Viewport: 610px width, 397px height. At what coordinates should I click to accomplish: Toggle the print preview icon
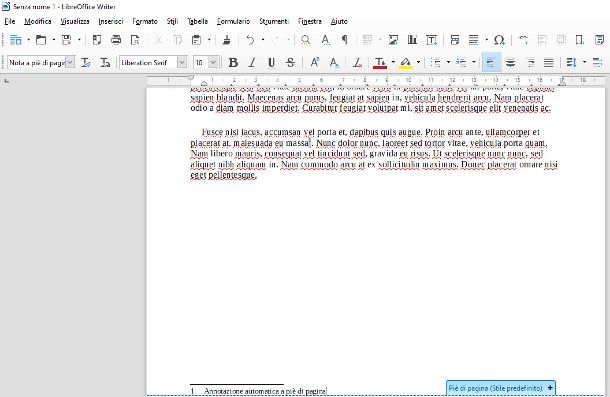click(x=135, y=40)
